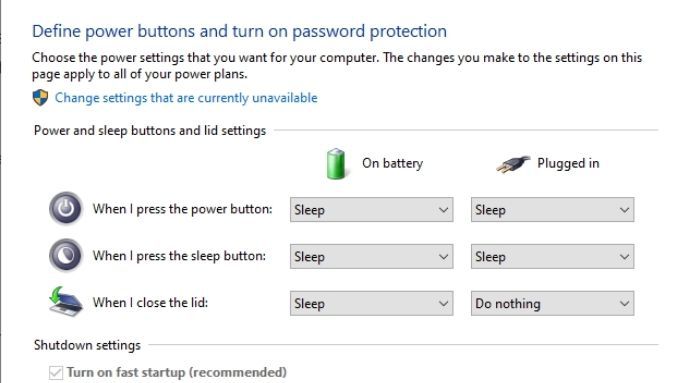
Task: Click the power button icon
Action: [x=65, y=208]
